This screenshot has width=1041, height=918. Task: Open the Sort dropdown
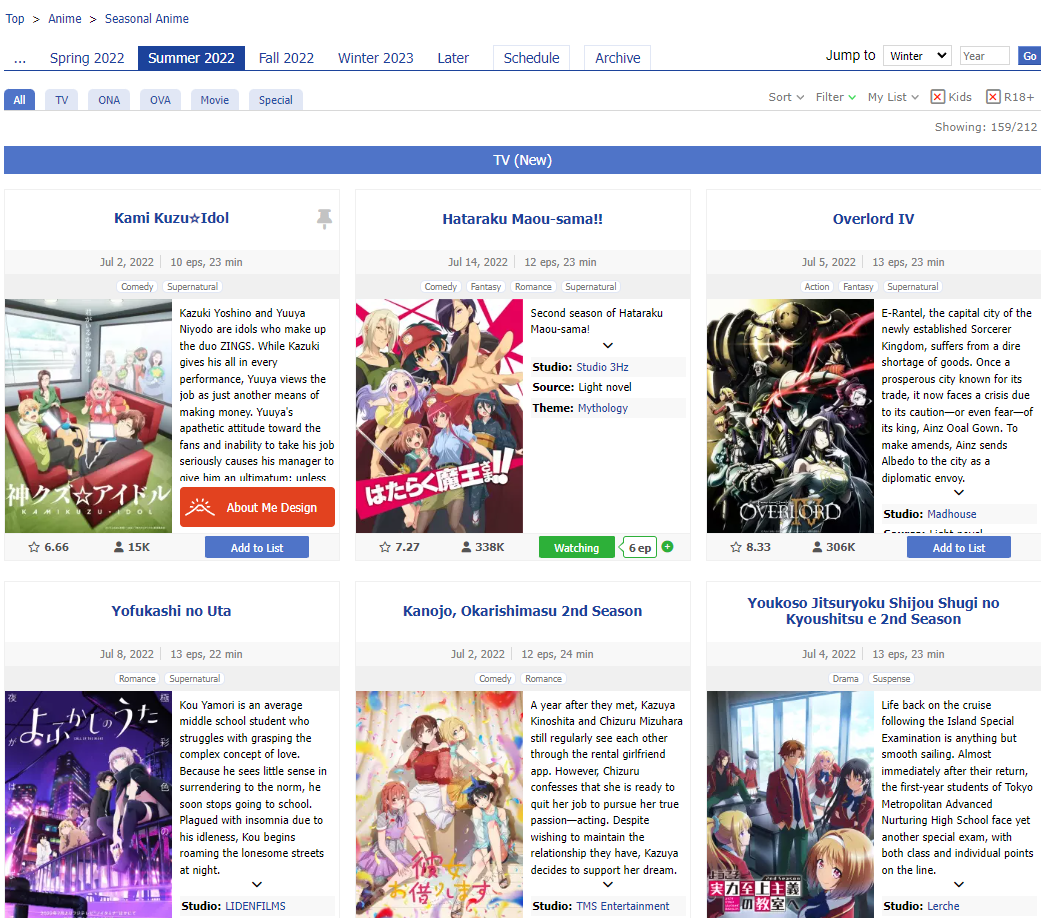786,97
